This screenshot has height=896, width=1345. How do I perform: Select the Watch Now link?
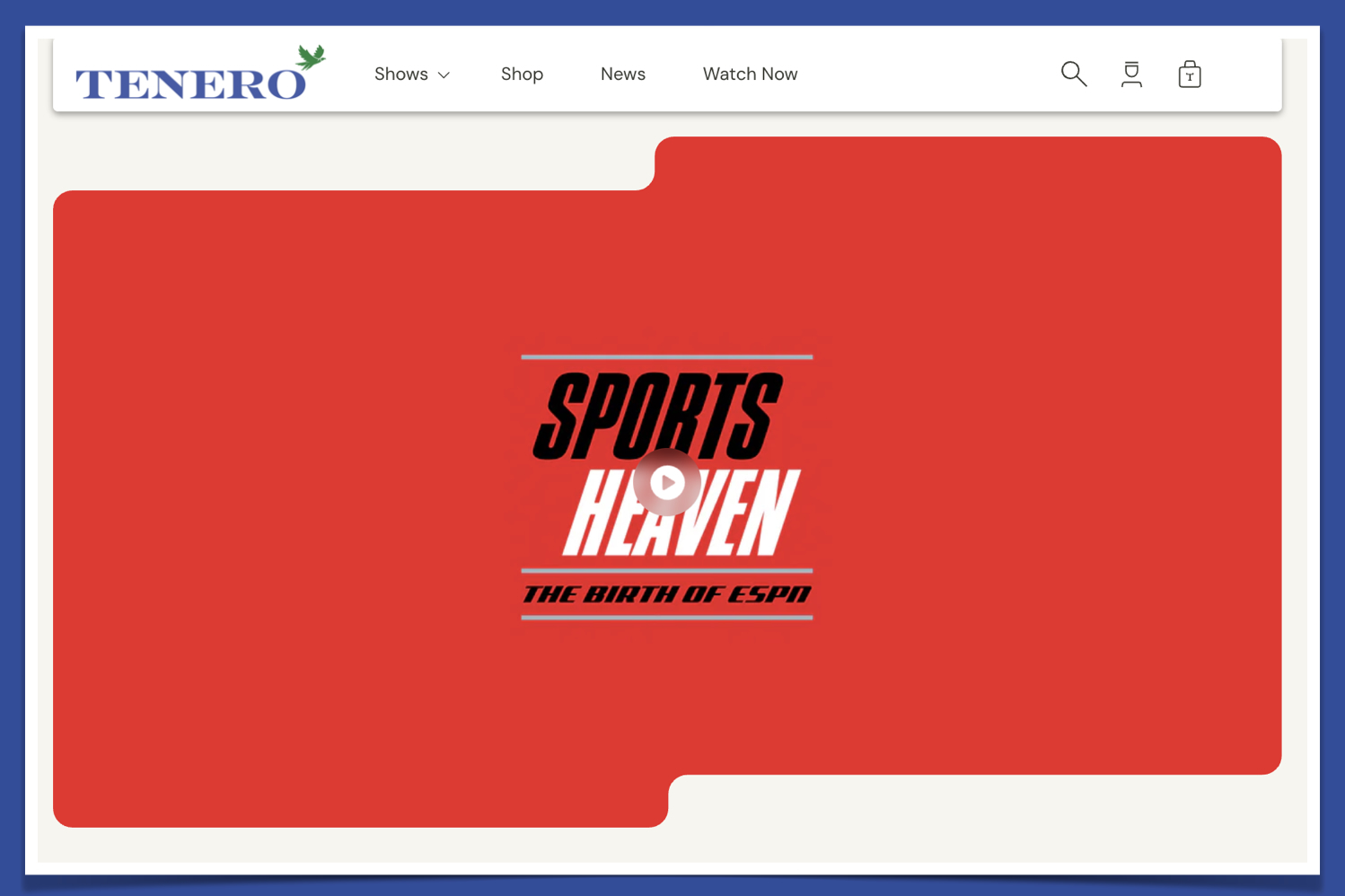click(x=750, y=75)
